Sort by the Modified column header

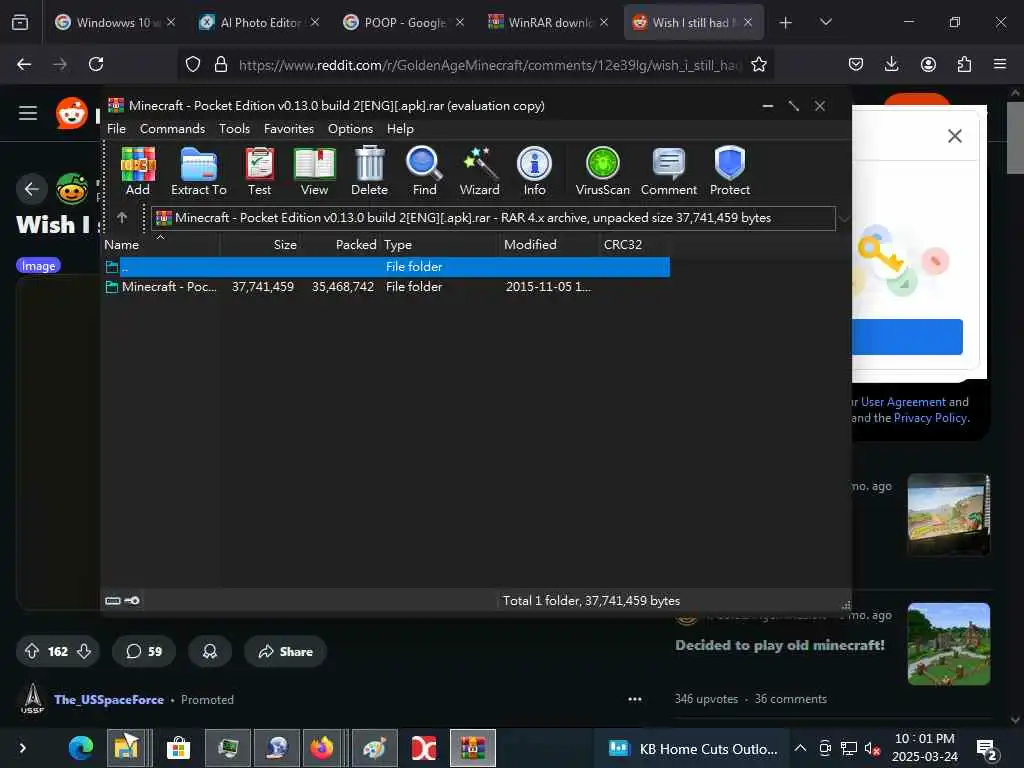click(549, 245)
